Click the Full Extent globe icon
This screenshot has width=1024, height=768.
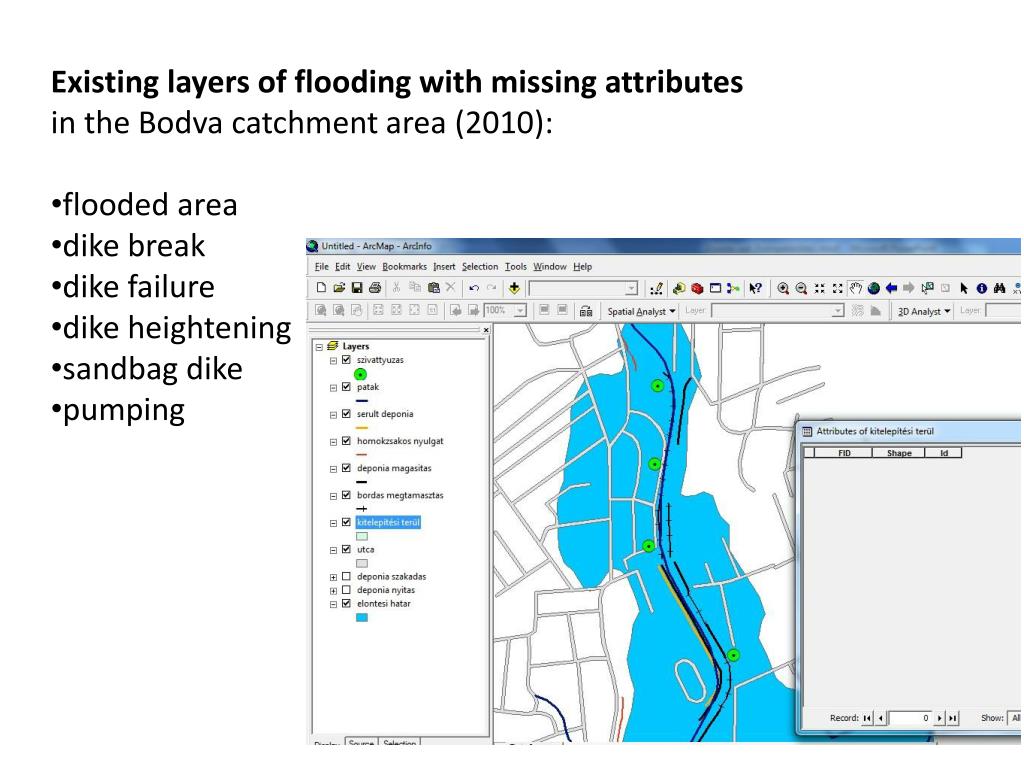874,288
